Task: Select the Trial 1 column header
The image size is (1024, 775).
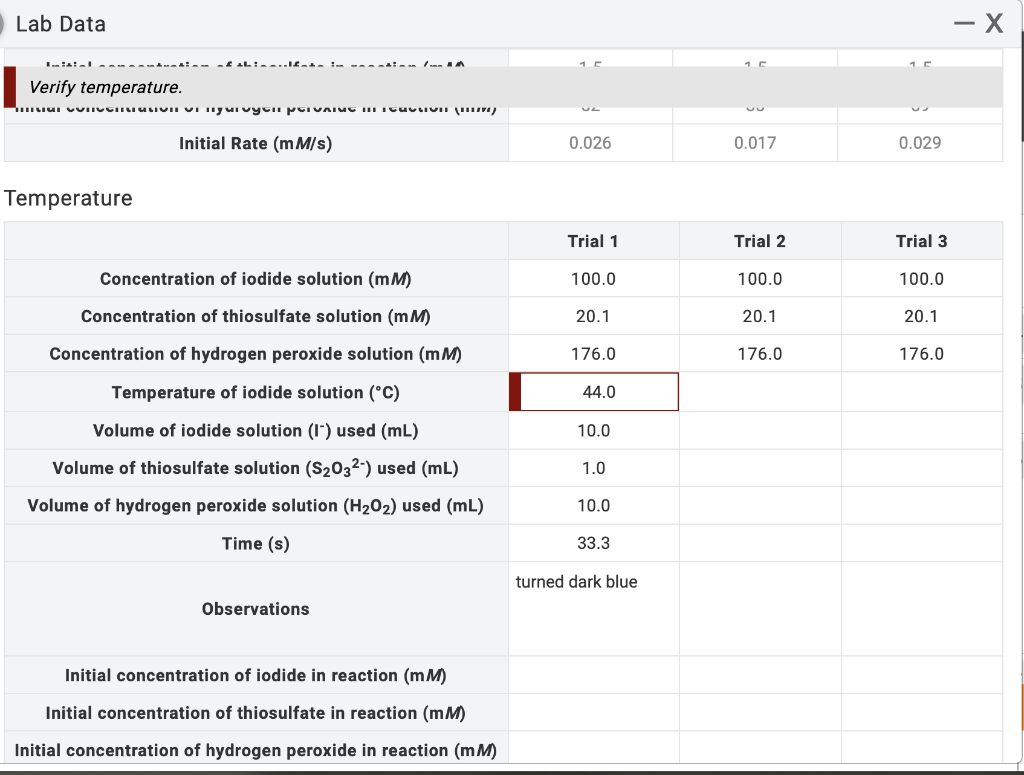Action: [x=594, y=241]
